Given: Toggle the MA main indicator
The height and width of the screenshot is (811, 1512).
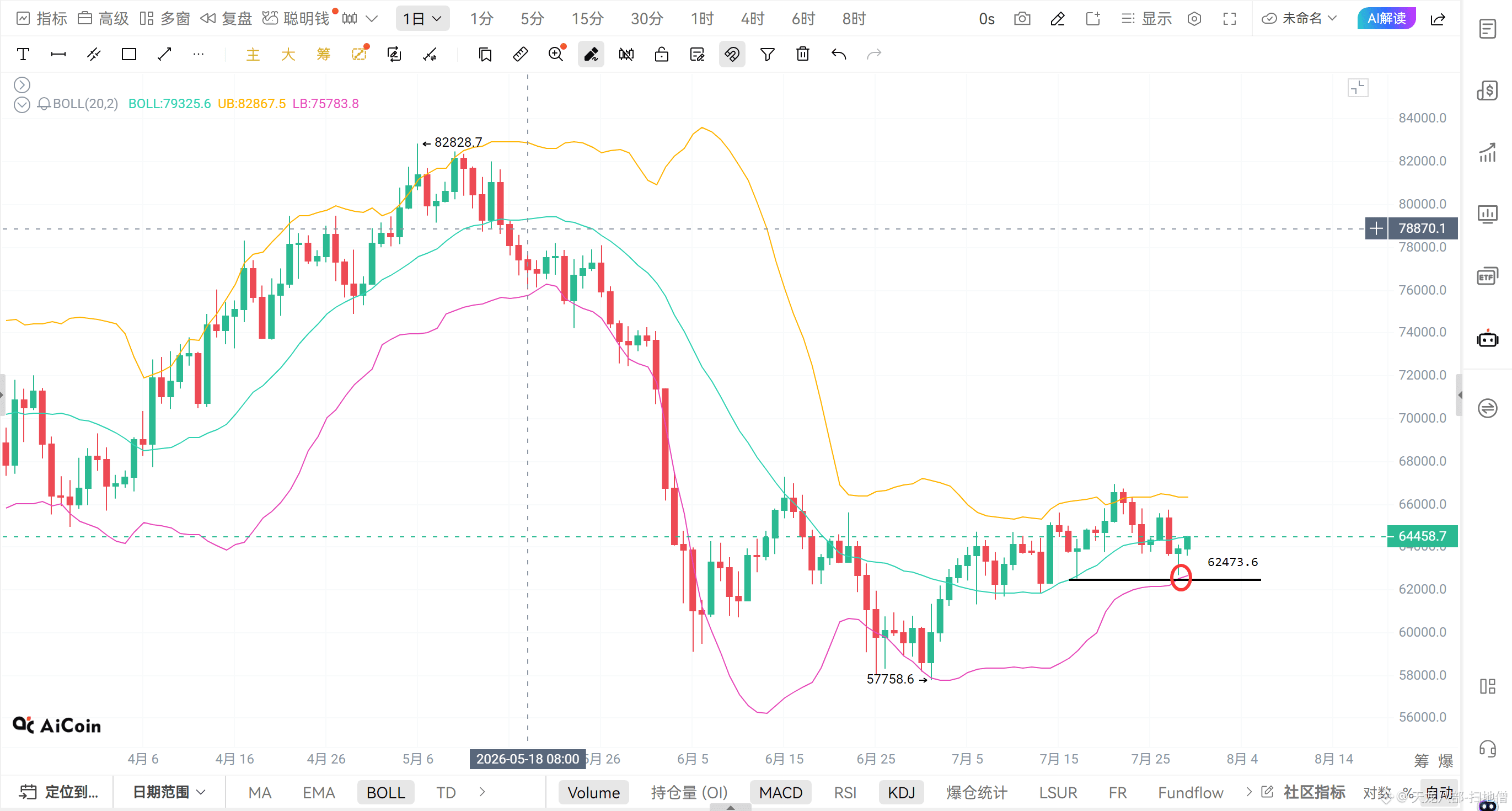Looking at the screenshot, I should [259, 792].
